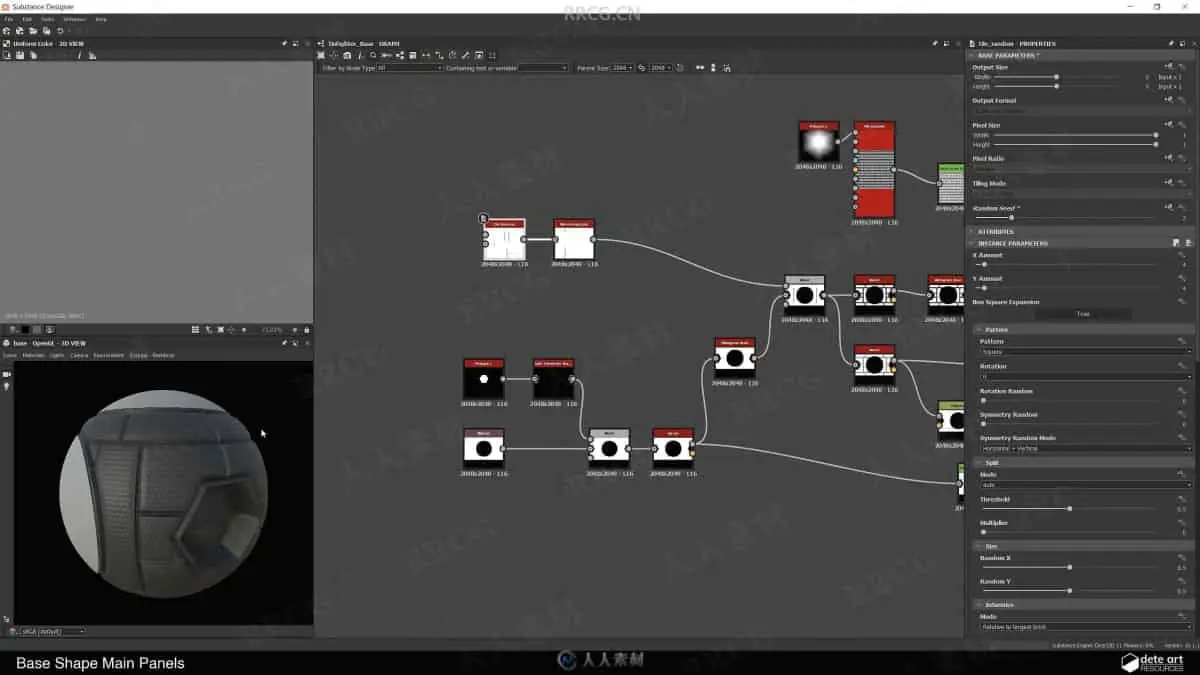Open Parent Size width dropdown

(622, 68)
